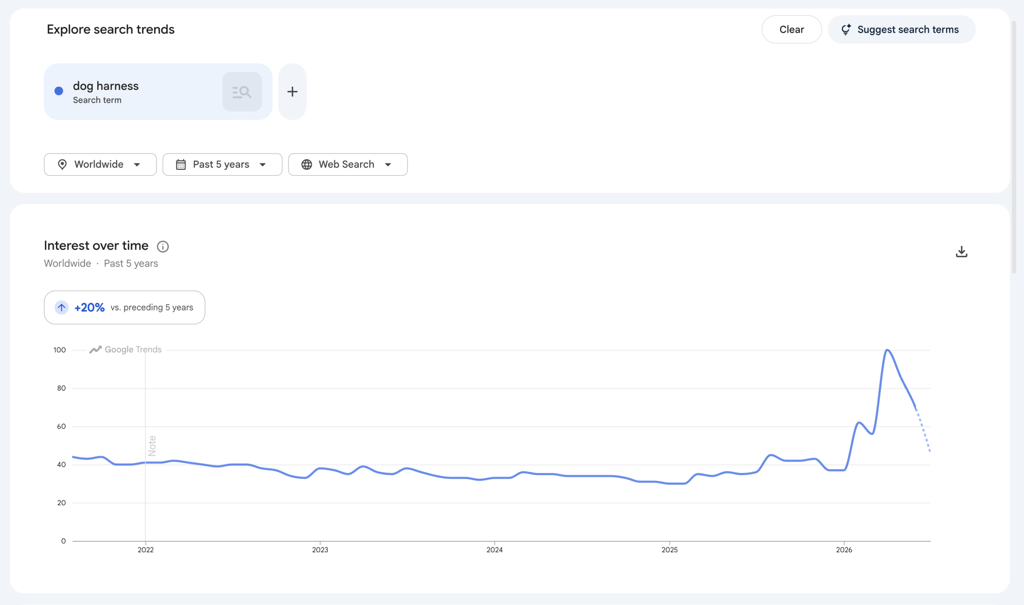The height and width of the screenshot is (605, 1024).
Task: Open Suggest search terms
Action: [x=901, y=29]
